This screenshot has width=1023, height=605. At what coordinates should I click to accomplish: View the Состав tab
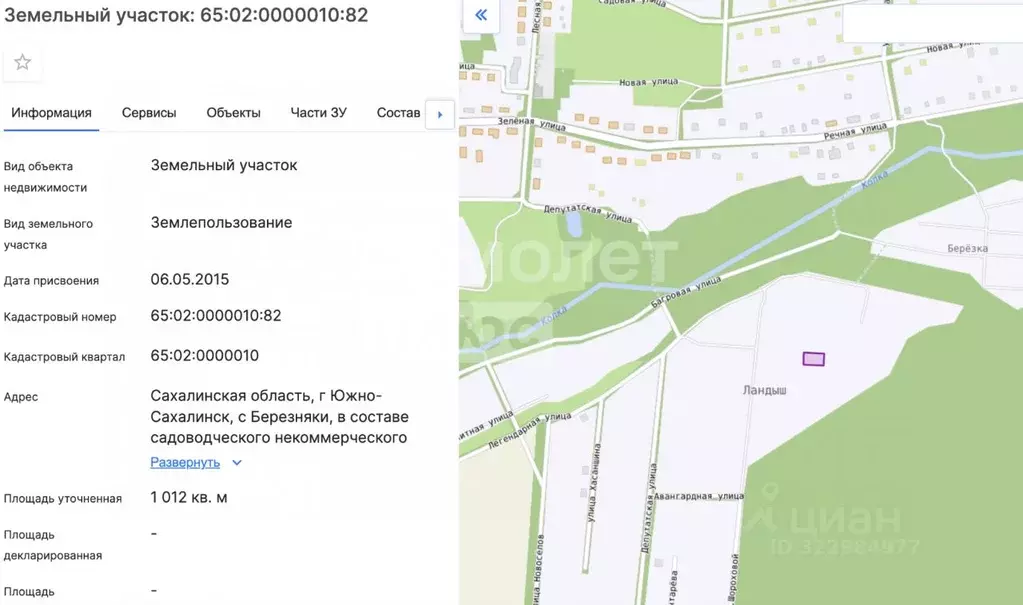[397, 112]
